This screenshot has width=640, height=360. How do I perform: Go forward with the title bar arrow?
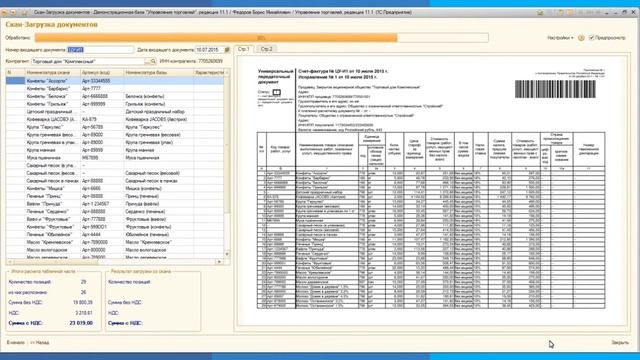13,13
